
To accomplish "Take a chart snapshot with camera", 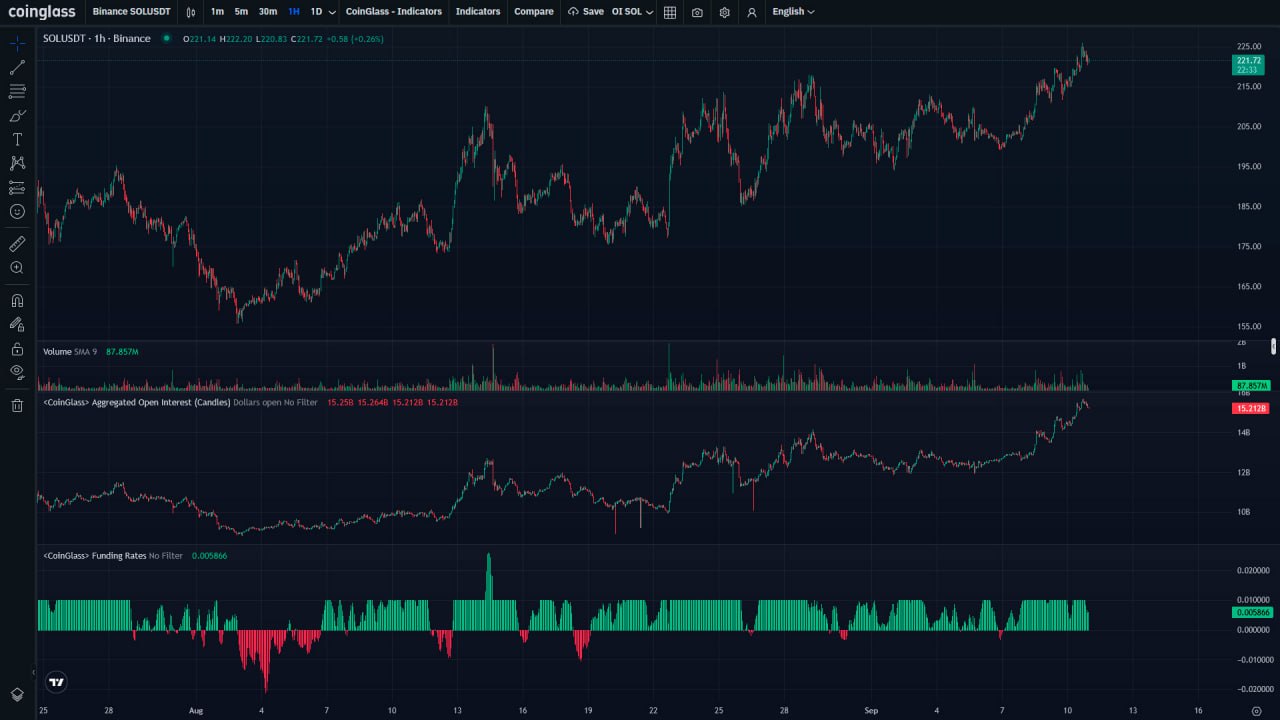I will click(x=697, y=12).
